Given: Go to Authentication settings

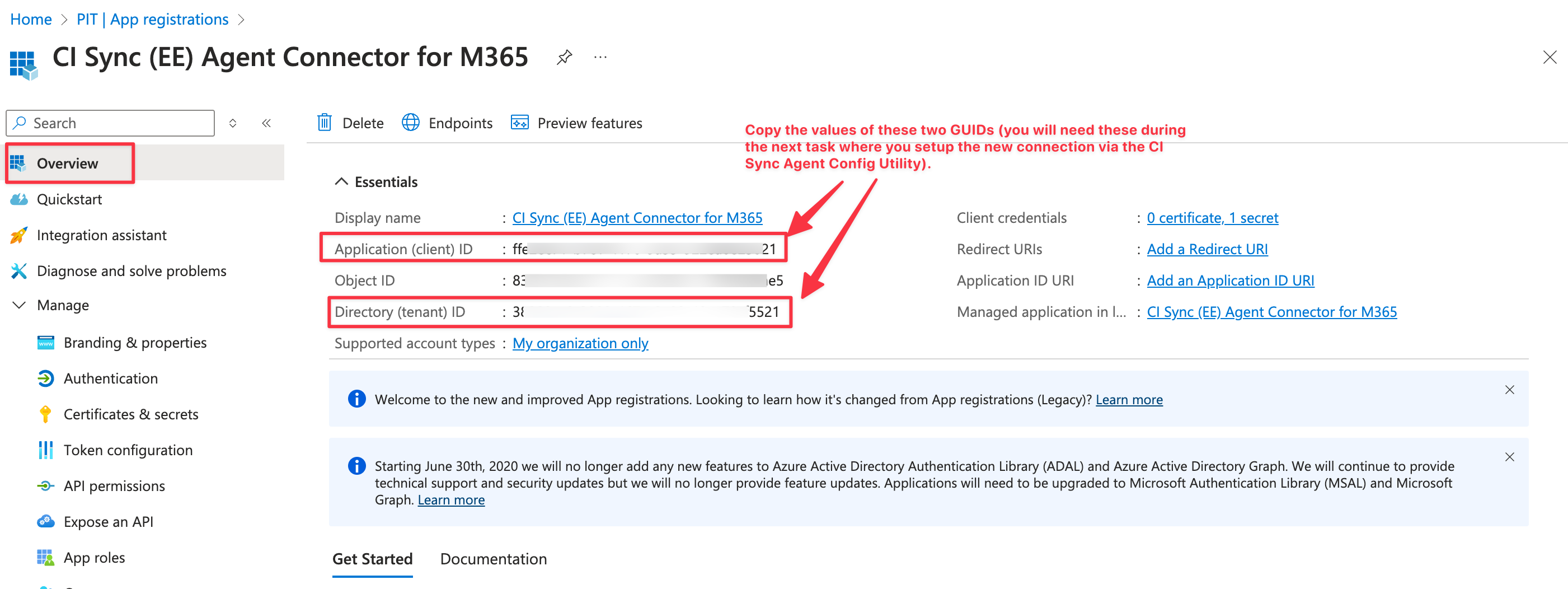Looking at the screenshot, I should [x=111, y=378].
